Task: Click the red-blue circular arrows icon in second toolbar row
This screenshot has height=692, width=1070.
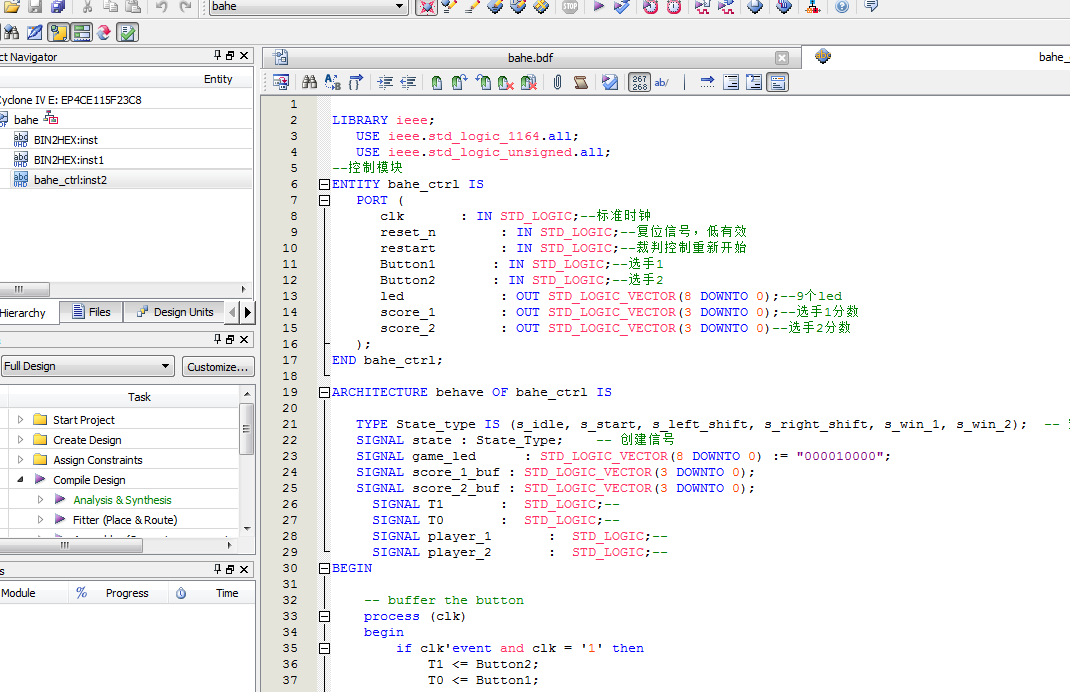Action: point(104,32)
